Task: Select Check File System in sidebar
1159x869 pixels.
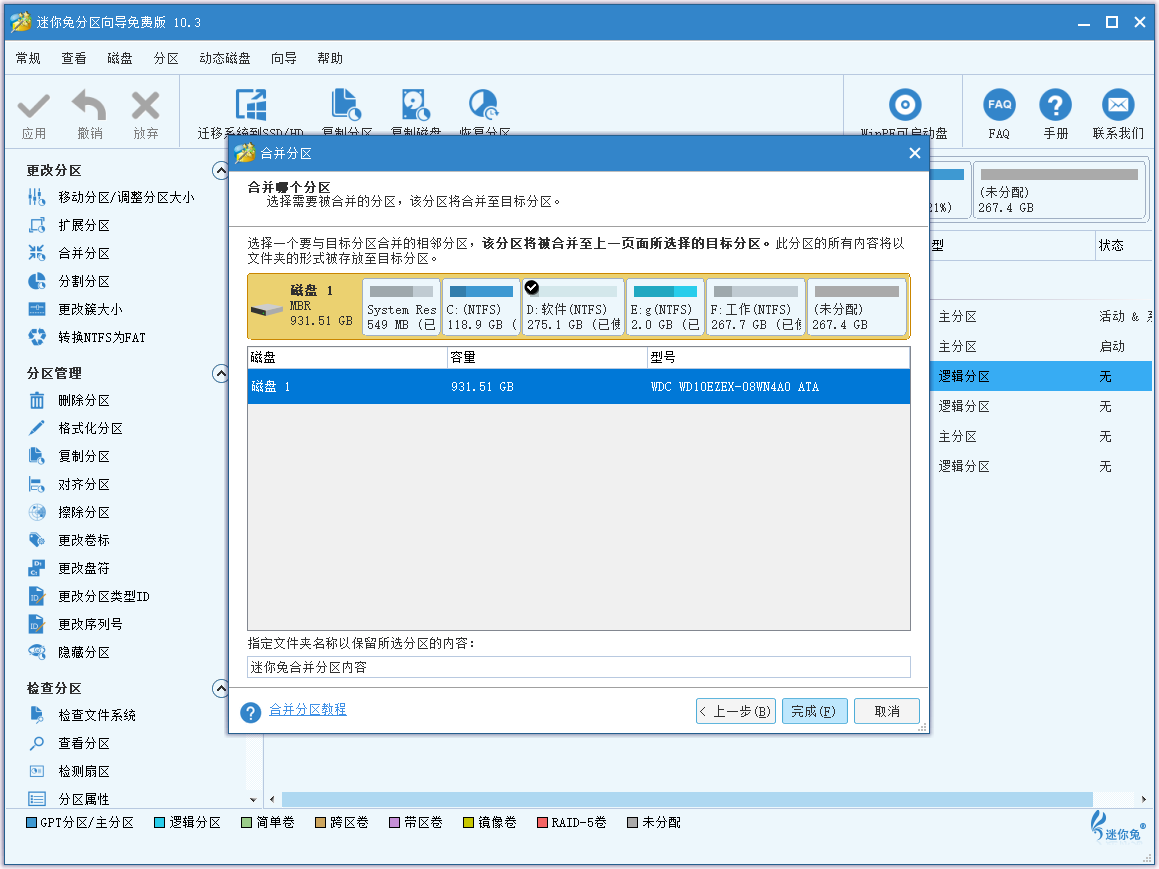Action: tap(81, 715)
